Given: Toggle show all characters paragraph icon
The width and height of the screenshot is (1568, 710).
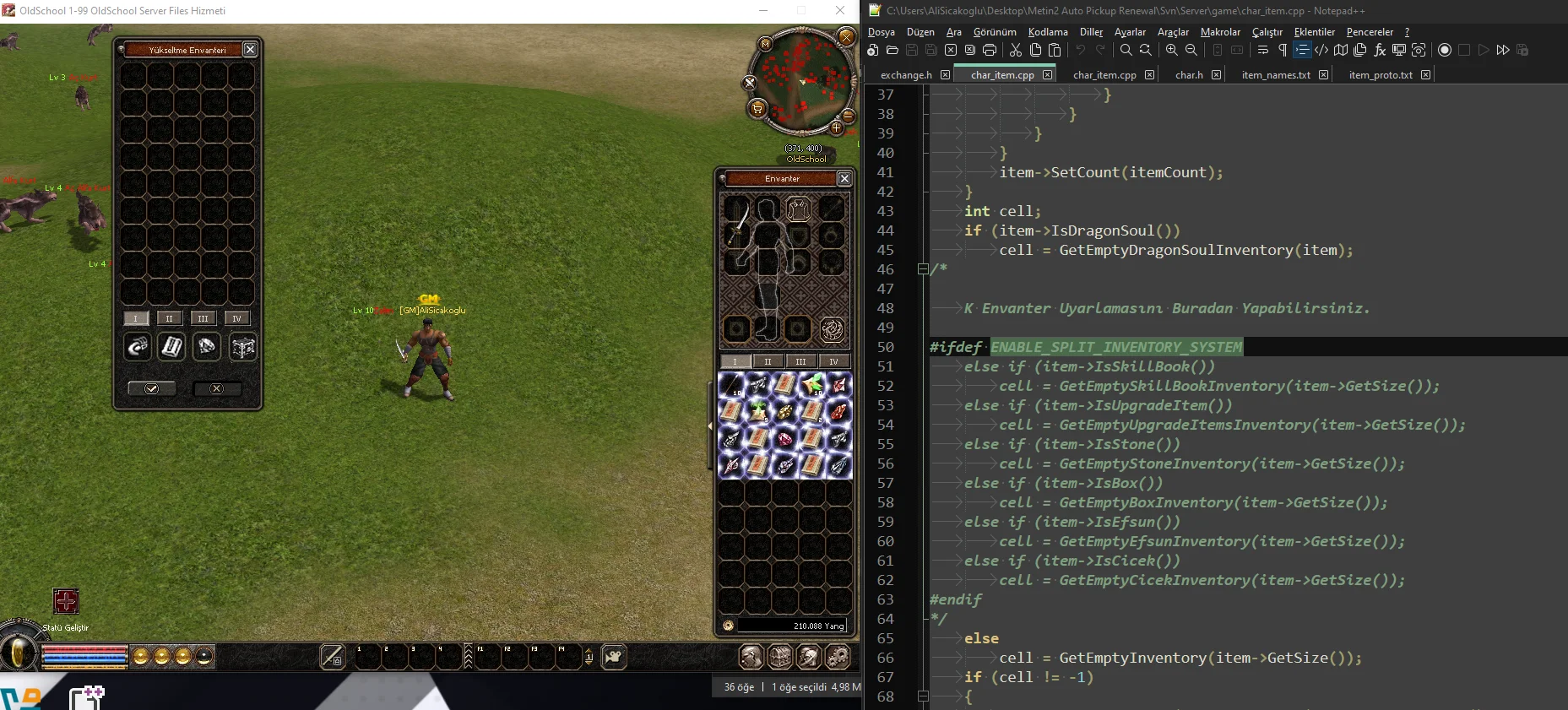Looking at the screenshot, I should [x=1283, y=51].
